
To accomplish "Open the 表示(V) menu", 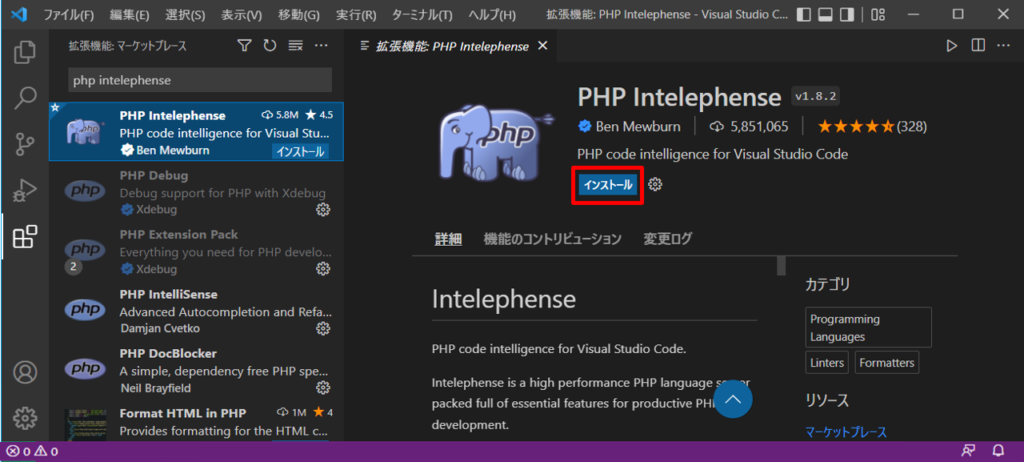I will pyautogui.click(x=241, y=14).
